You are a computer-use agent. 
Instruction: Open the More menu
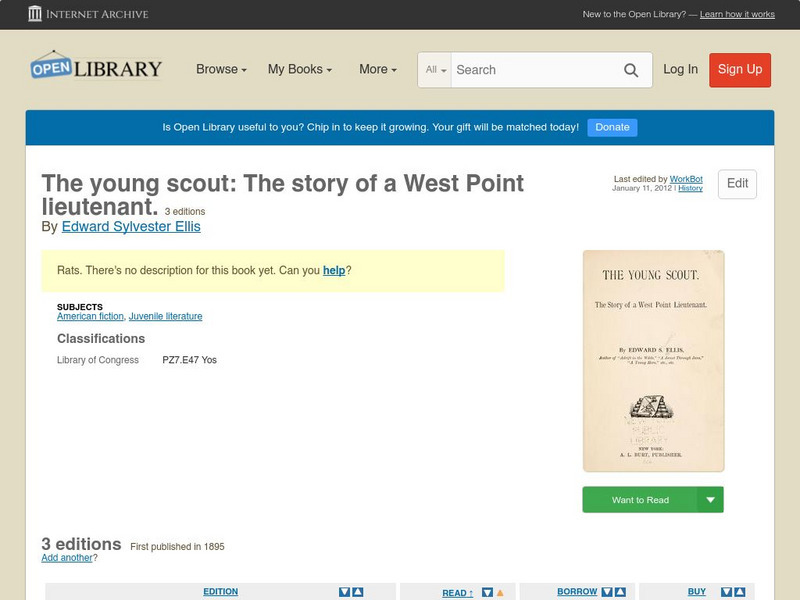376,70
